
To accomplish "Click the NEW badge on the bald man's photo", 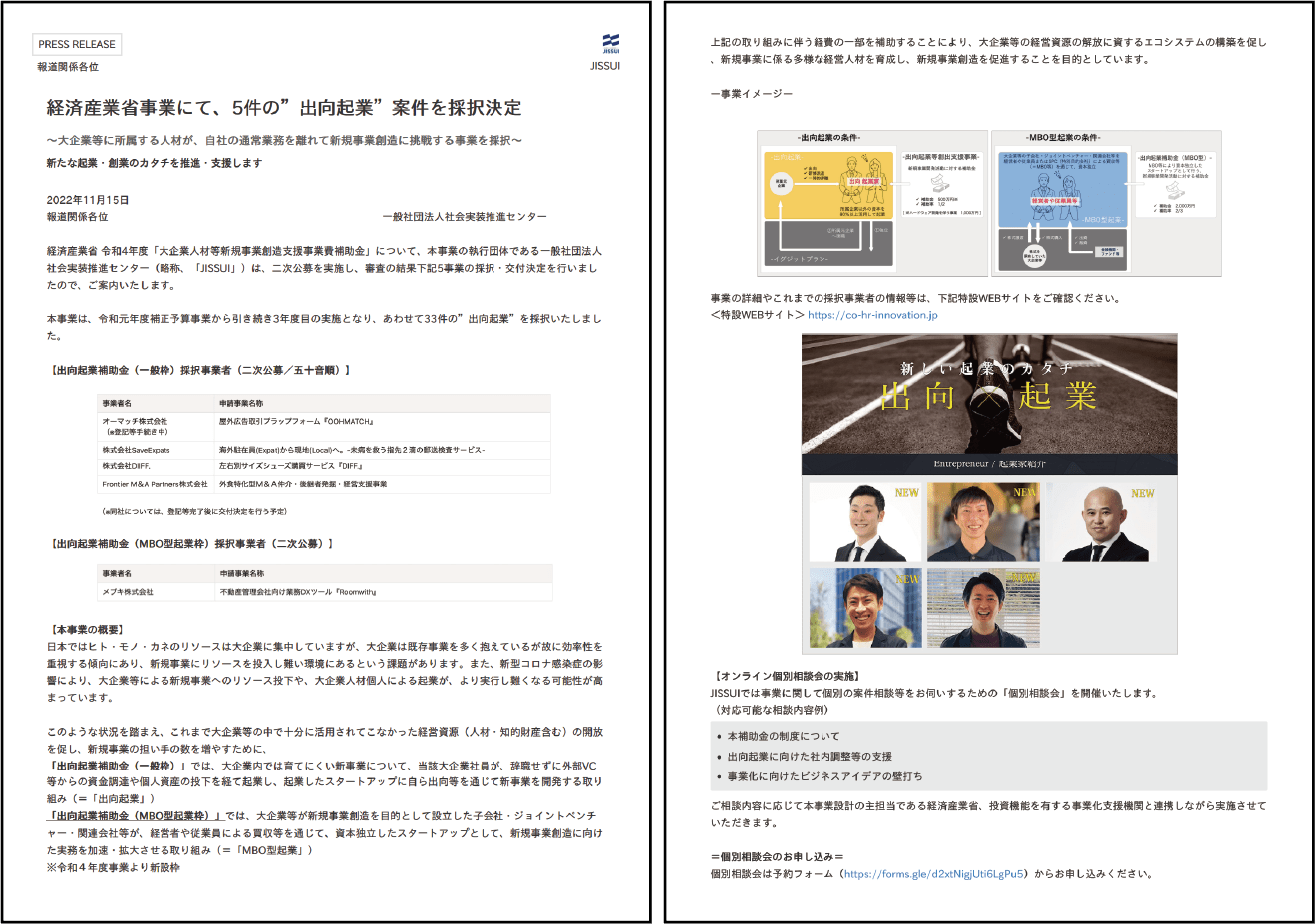I will (x=1143, y=493).
